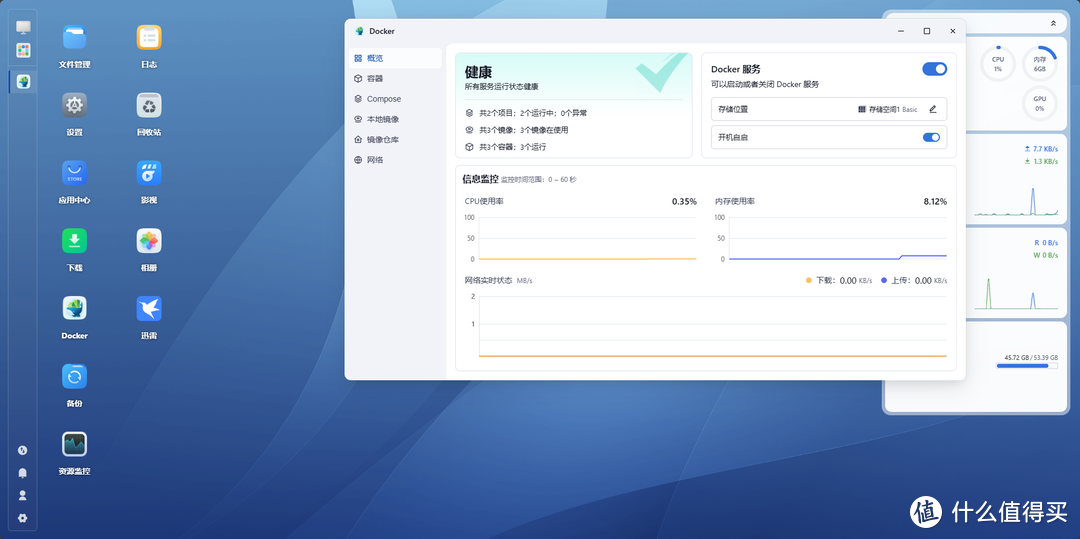
Task: Edit the storage location with pencil icon
Action: 933,109
